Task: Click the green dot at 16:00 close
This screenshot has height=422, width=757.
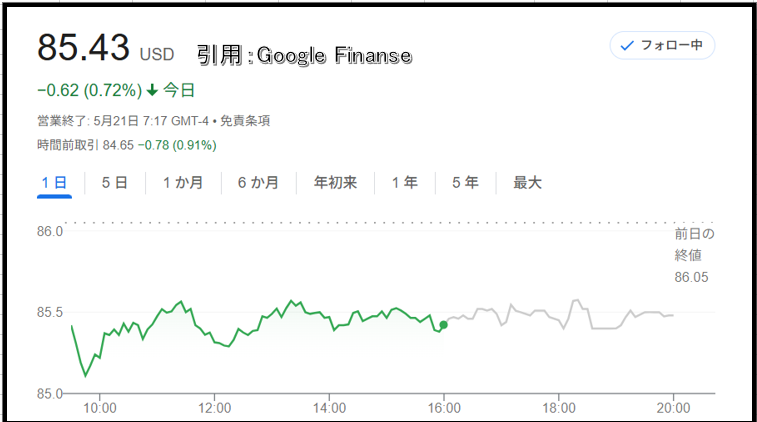Action: pyautogui.click(x=443, y=325)
